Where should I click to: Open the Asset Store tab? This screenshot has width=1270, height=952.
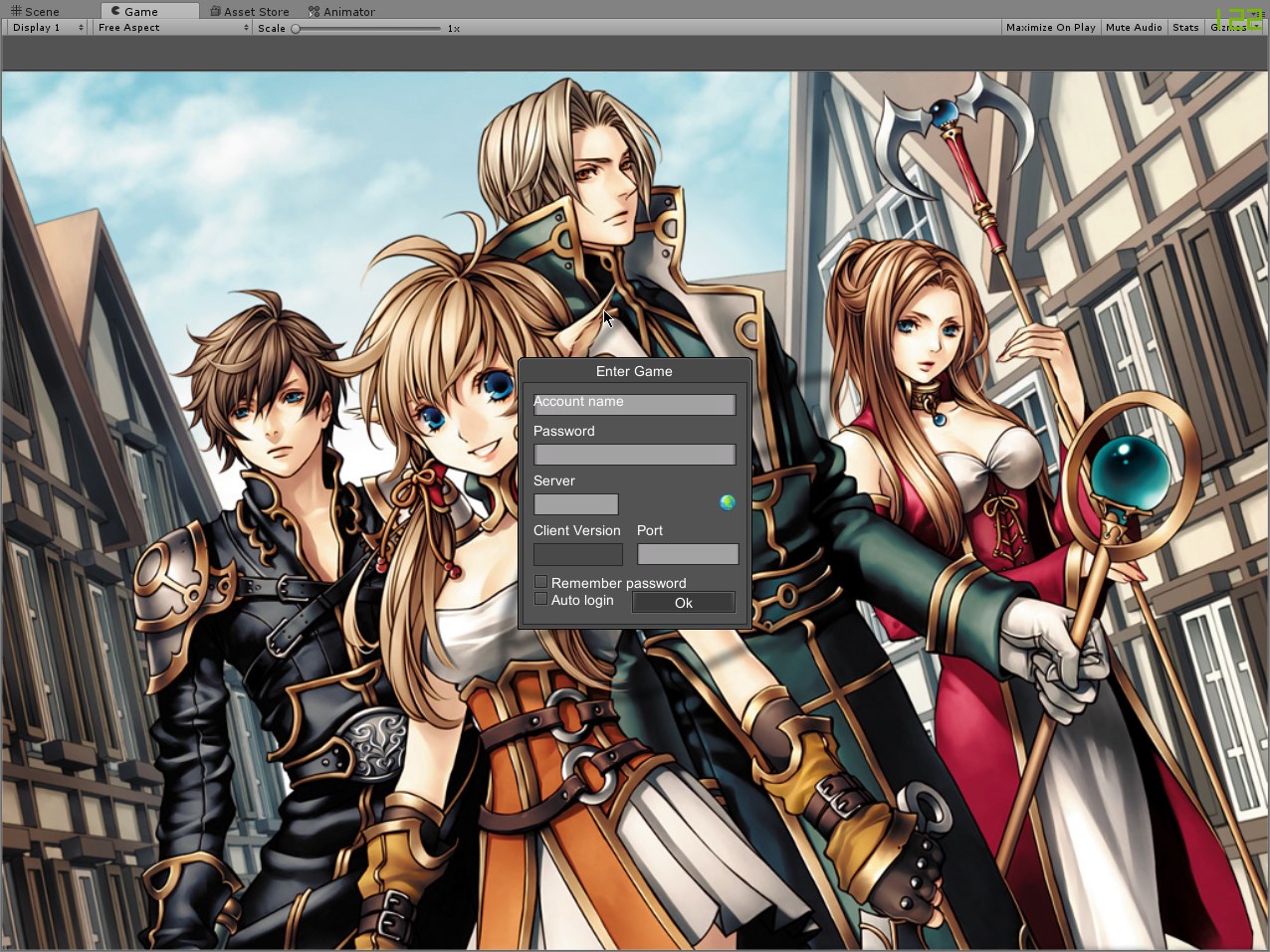pos(250,11)
